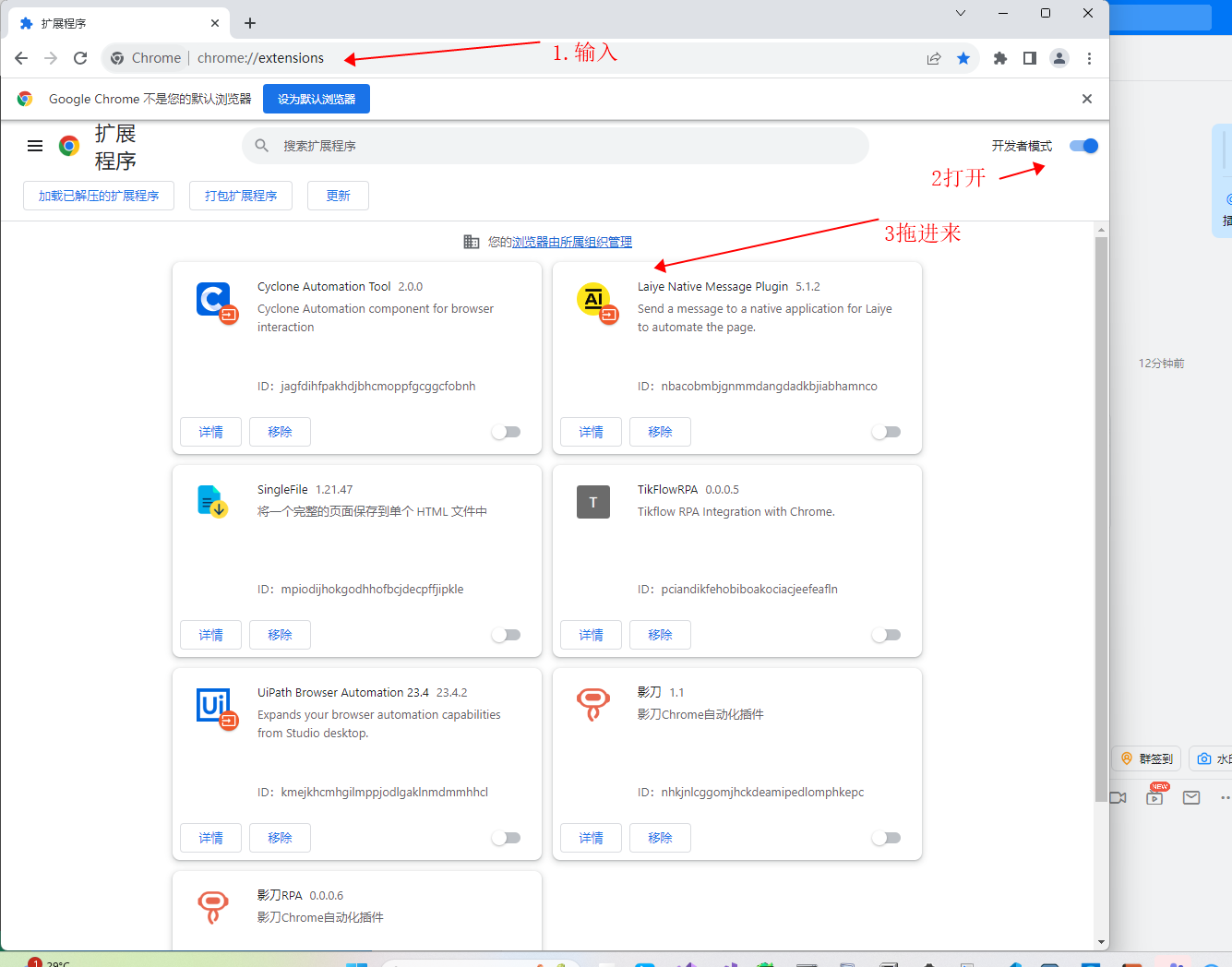The image size is (1232, 967).
Task: Go back to the previous page
Action: coord(21,58)
